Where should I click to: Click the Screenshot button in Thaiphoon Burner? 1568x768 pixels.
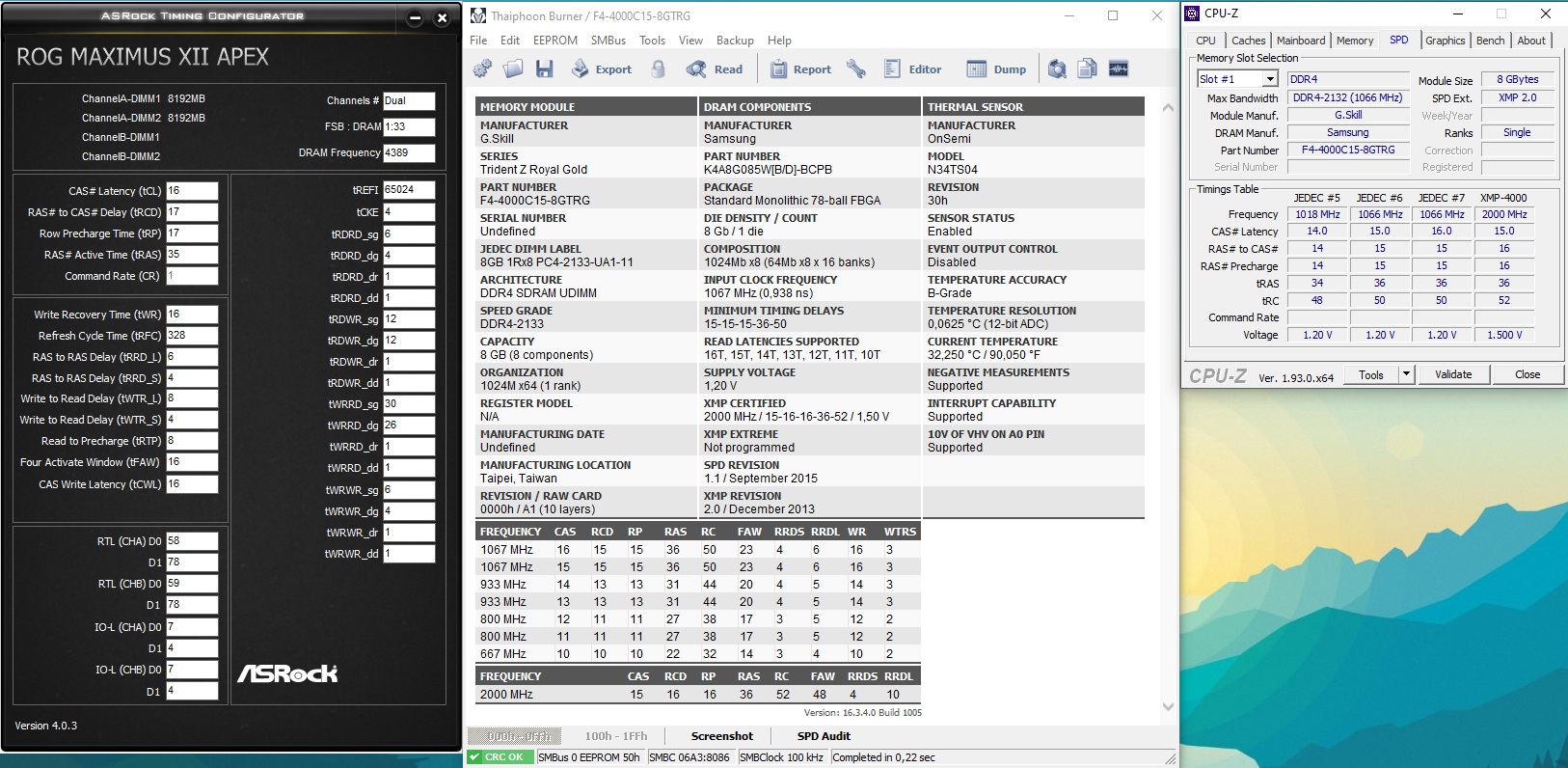click(722, 736)
